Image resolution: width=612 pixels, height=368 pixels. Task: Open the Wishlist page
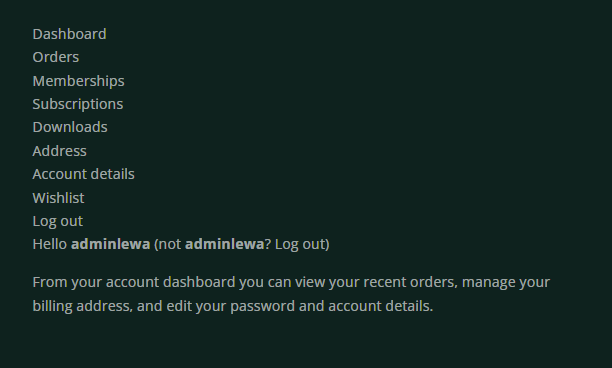[58, 198]
